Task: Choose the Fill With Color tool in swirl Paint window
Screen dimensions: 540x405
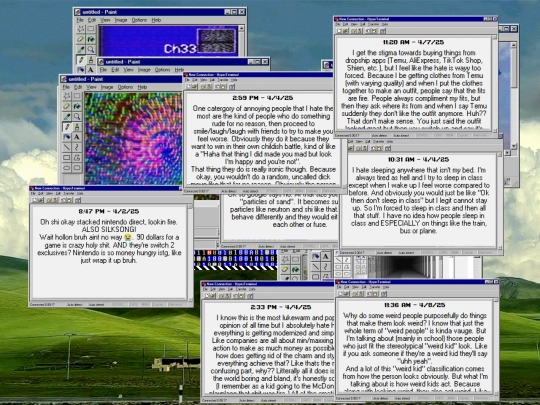Action: [76, 106]
